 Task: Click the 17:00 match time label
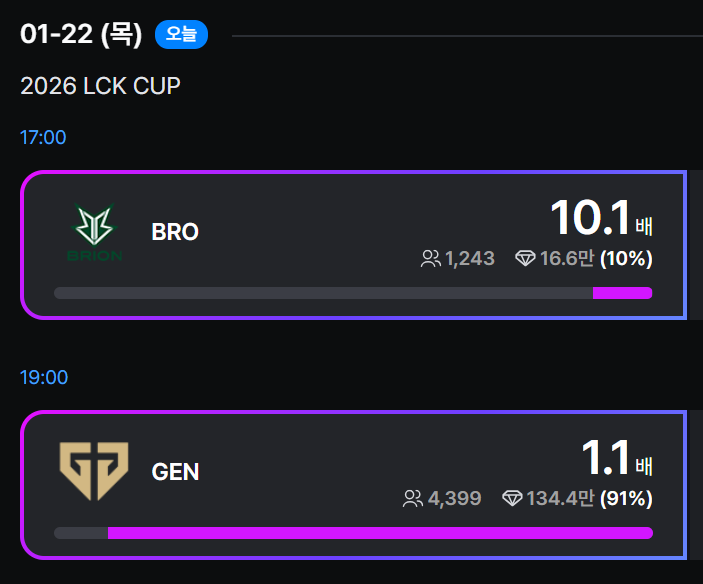pos(43,137)
